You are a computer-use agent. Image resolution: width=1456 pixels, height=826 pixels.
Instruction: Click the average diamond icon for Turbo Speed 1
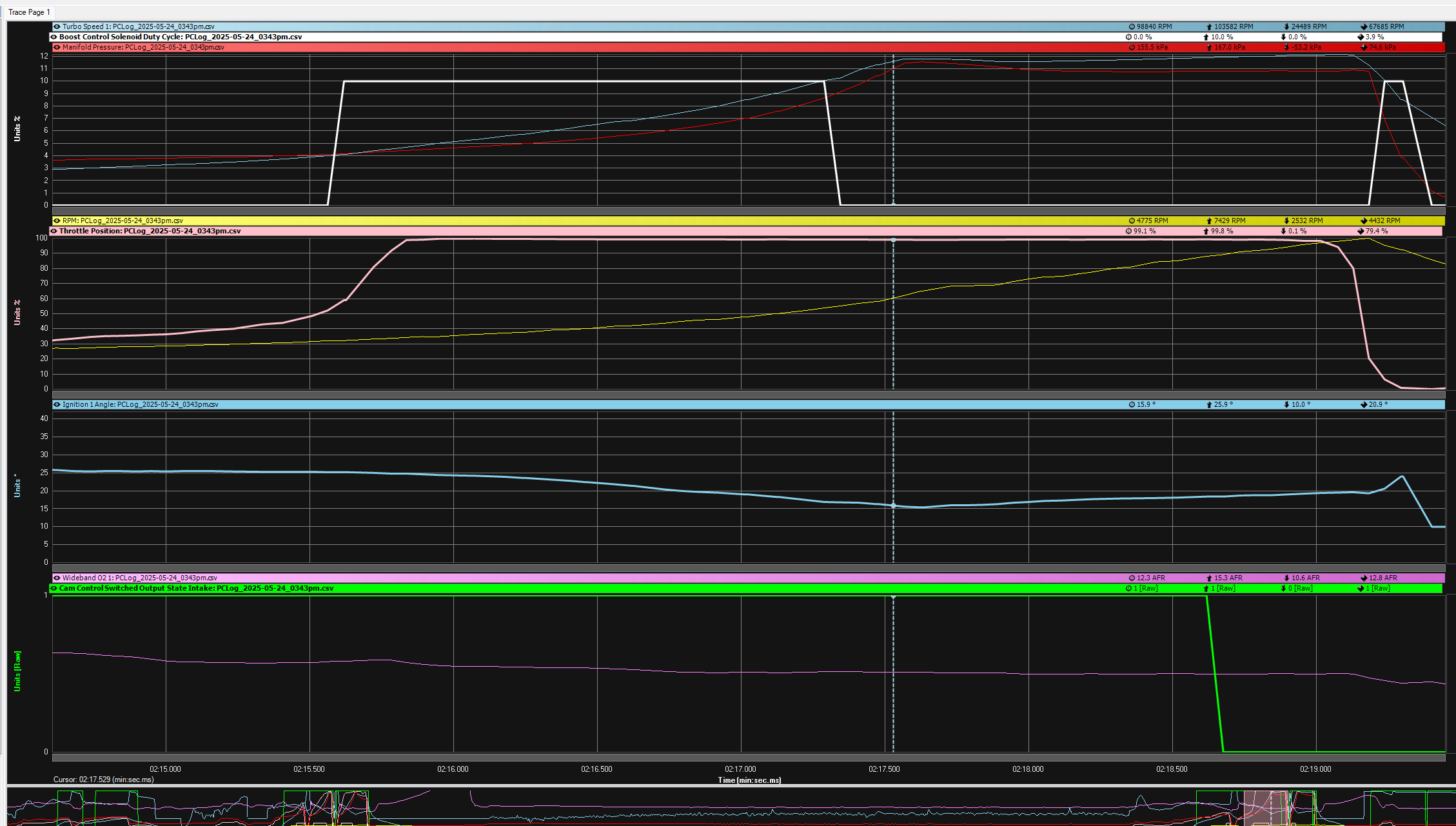[1364, 26]
